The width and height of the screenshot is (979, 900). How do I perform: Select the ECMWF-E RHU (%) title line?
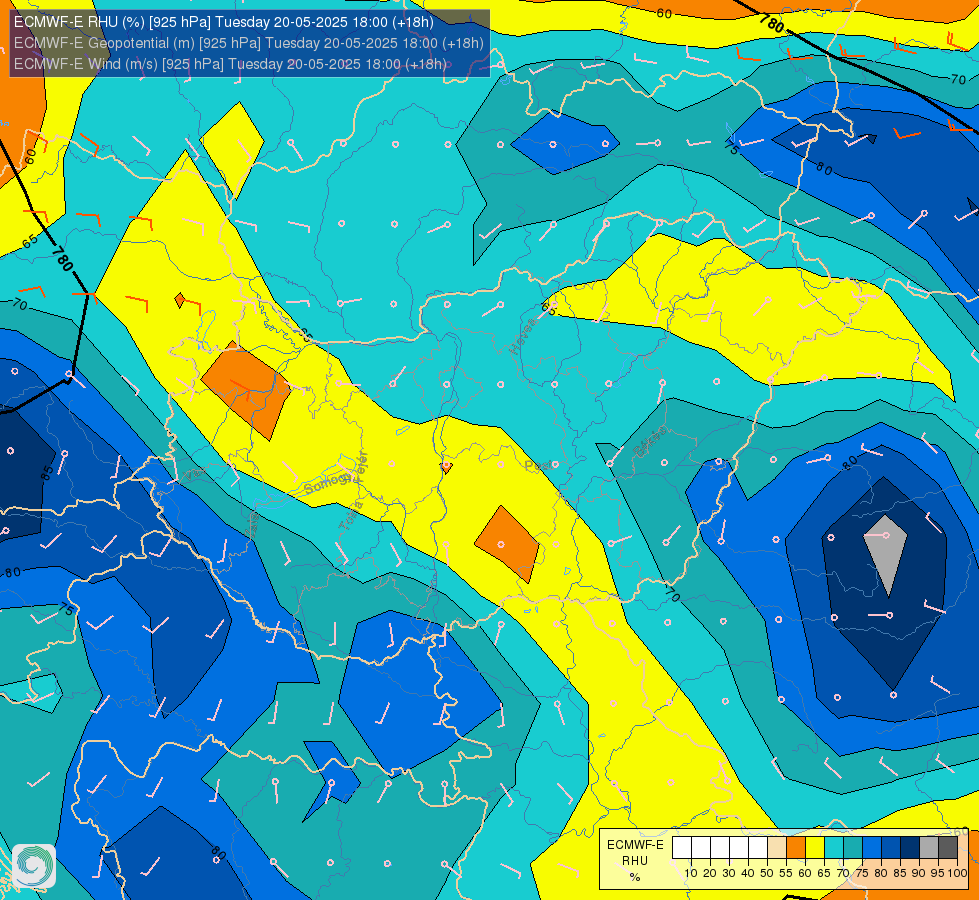224,22
